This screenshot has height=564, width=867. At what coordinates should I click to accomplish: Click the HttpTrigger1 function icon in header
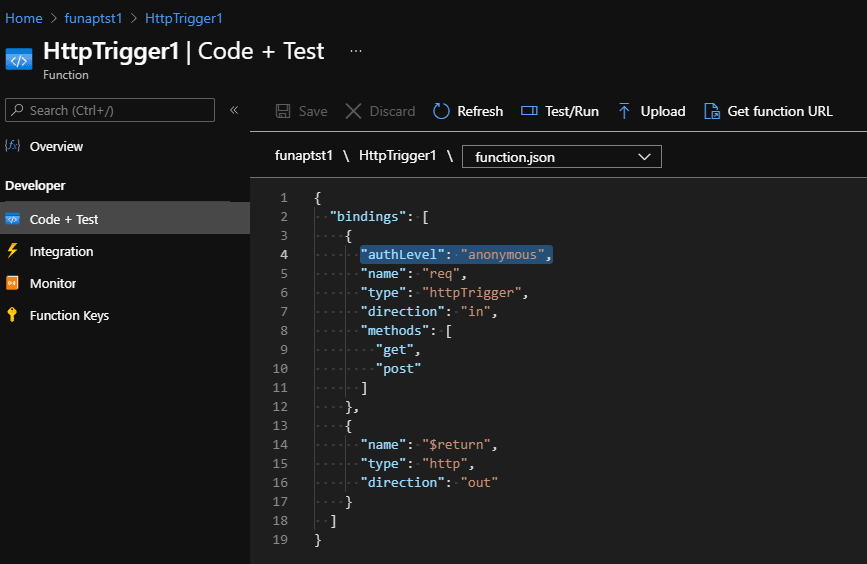pyautogui.click(x=19, y=60)
